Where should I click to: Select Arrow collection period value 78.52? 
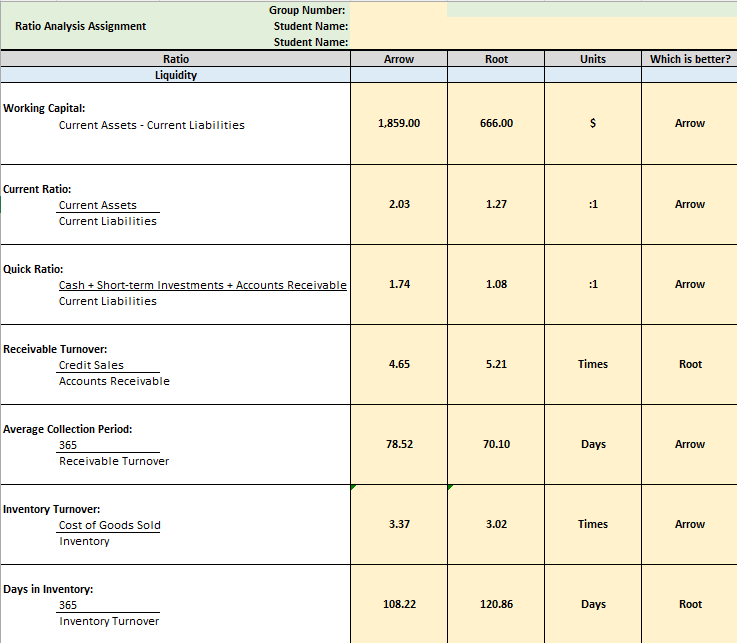(x=399, y=444)
